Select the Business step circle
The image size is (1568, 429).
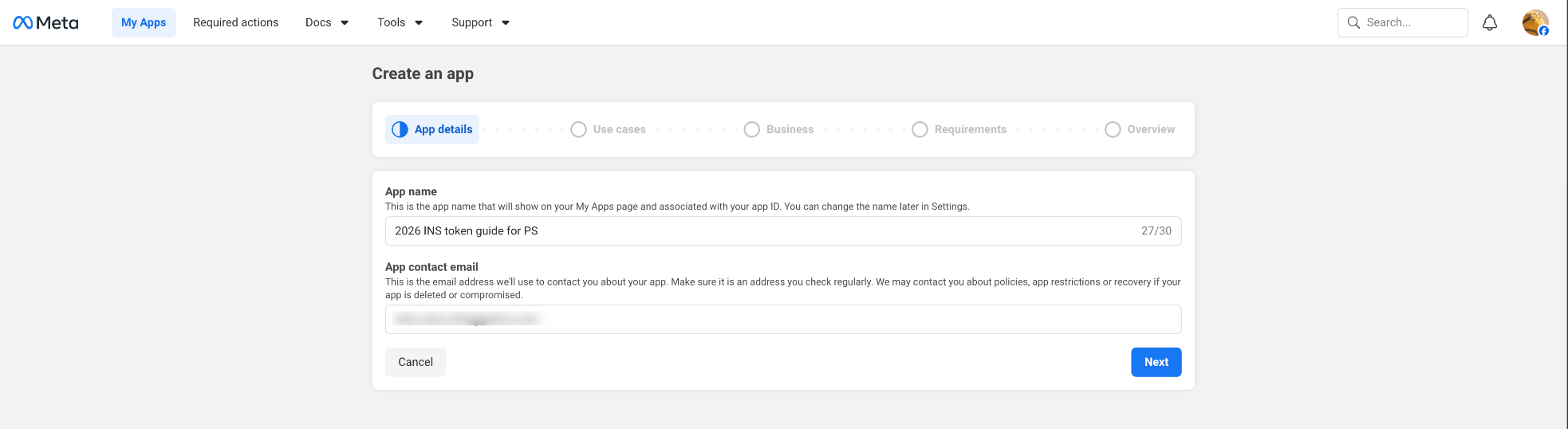(x=751, y=129)
